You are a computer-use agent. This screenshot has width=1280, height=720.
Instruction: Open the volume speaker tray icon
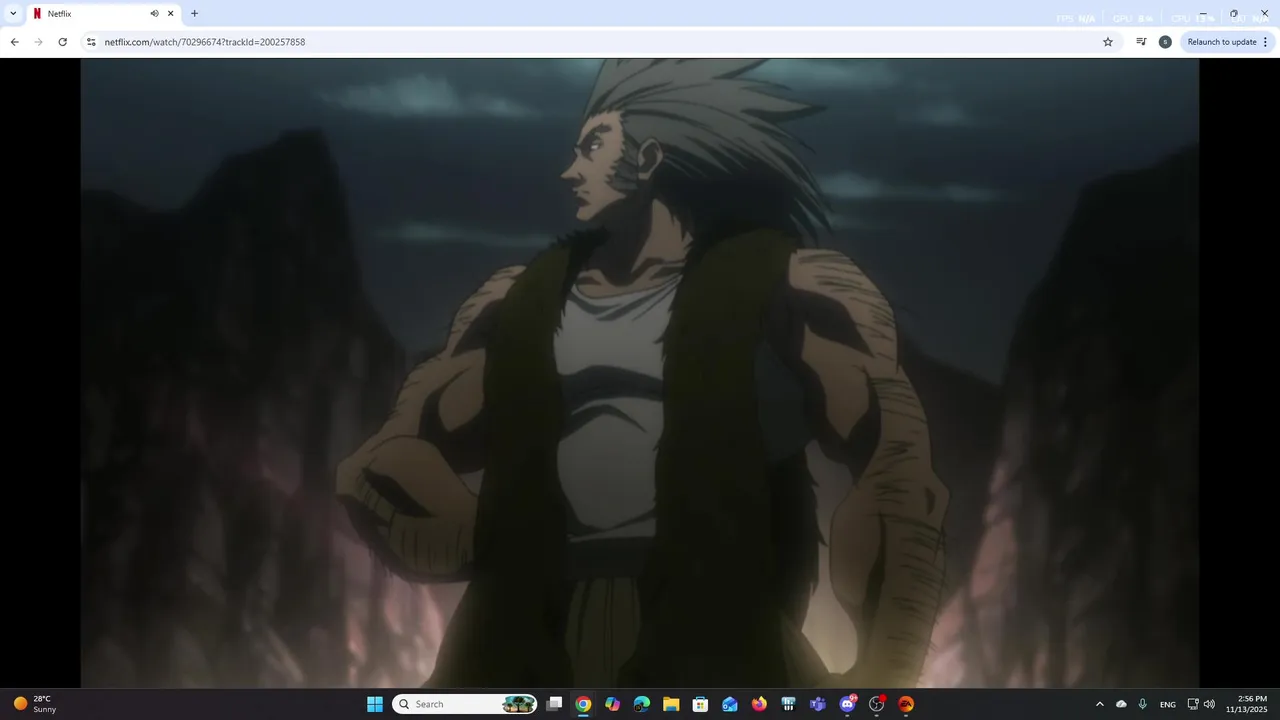click(1209, 704)
